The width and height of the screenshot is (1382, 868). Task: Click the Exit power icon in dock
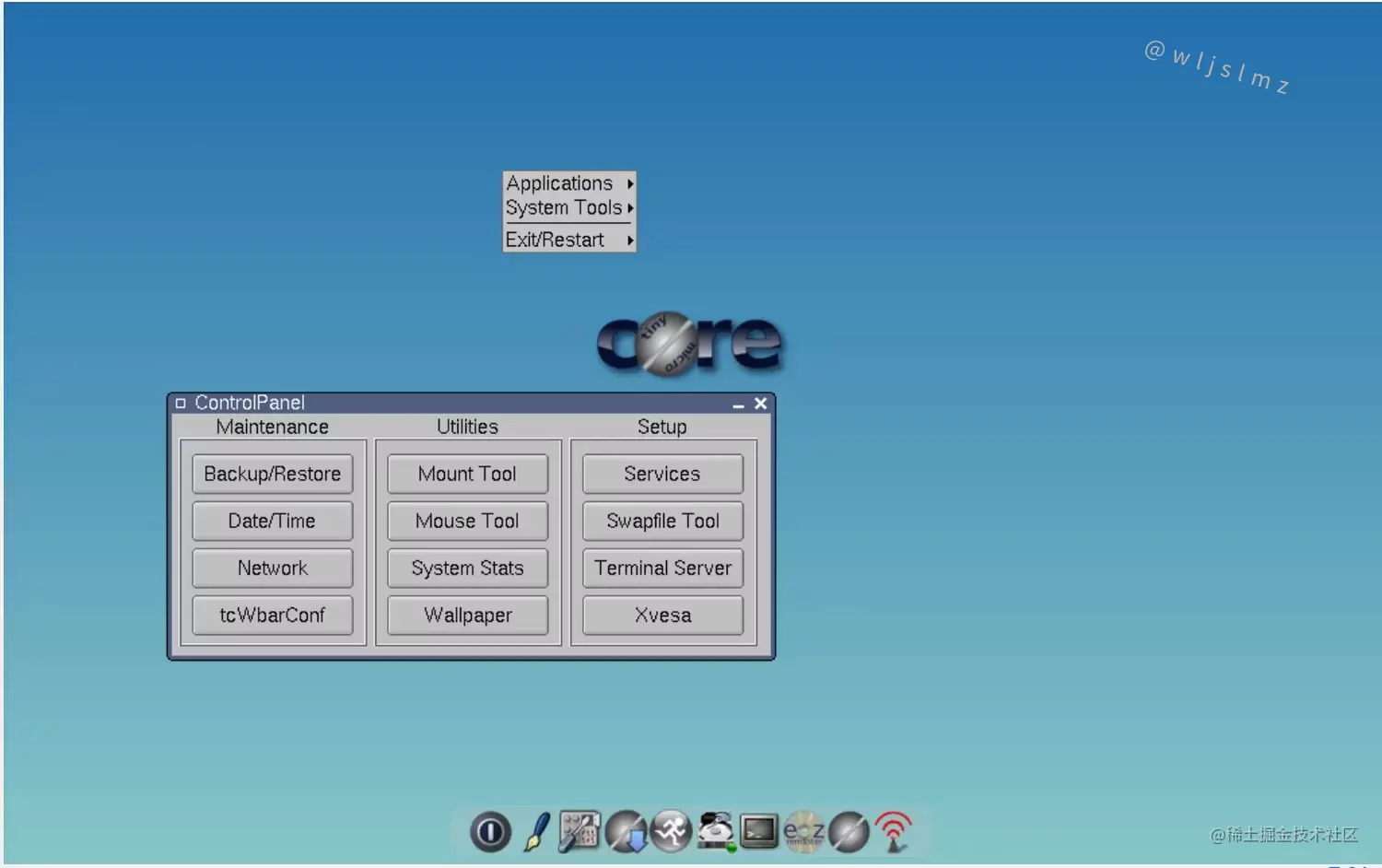(490, 832)
